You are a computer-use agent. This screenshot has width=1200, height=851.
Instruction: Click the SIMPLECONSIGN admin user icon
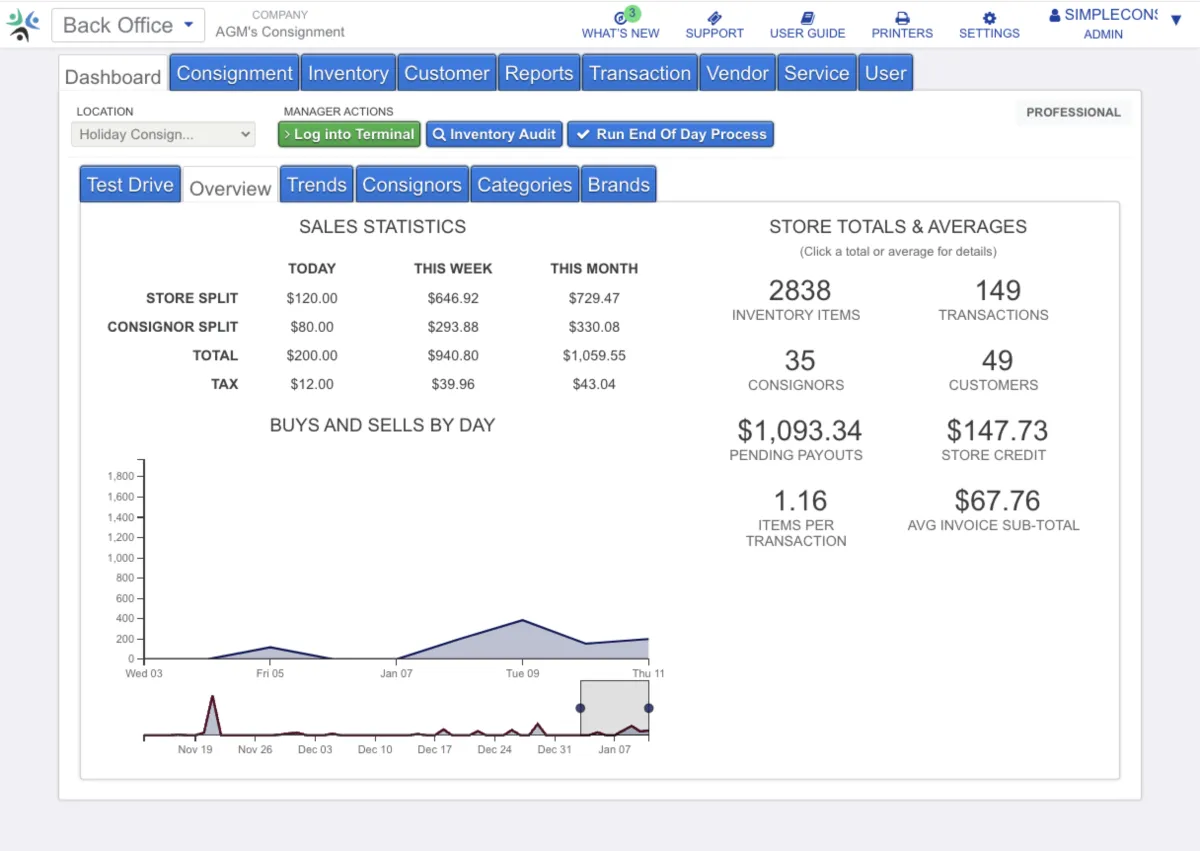[1055, 15]
